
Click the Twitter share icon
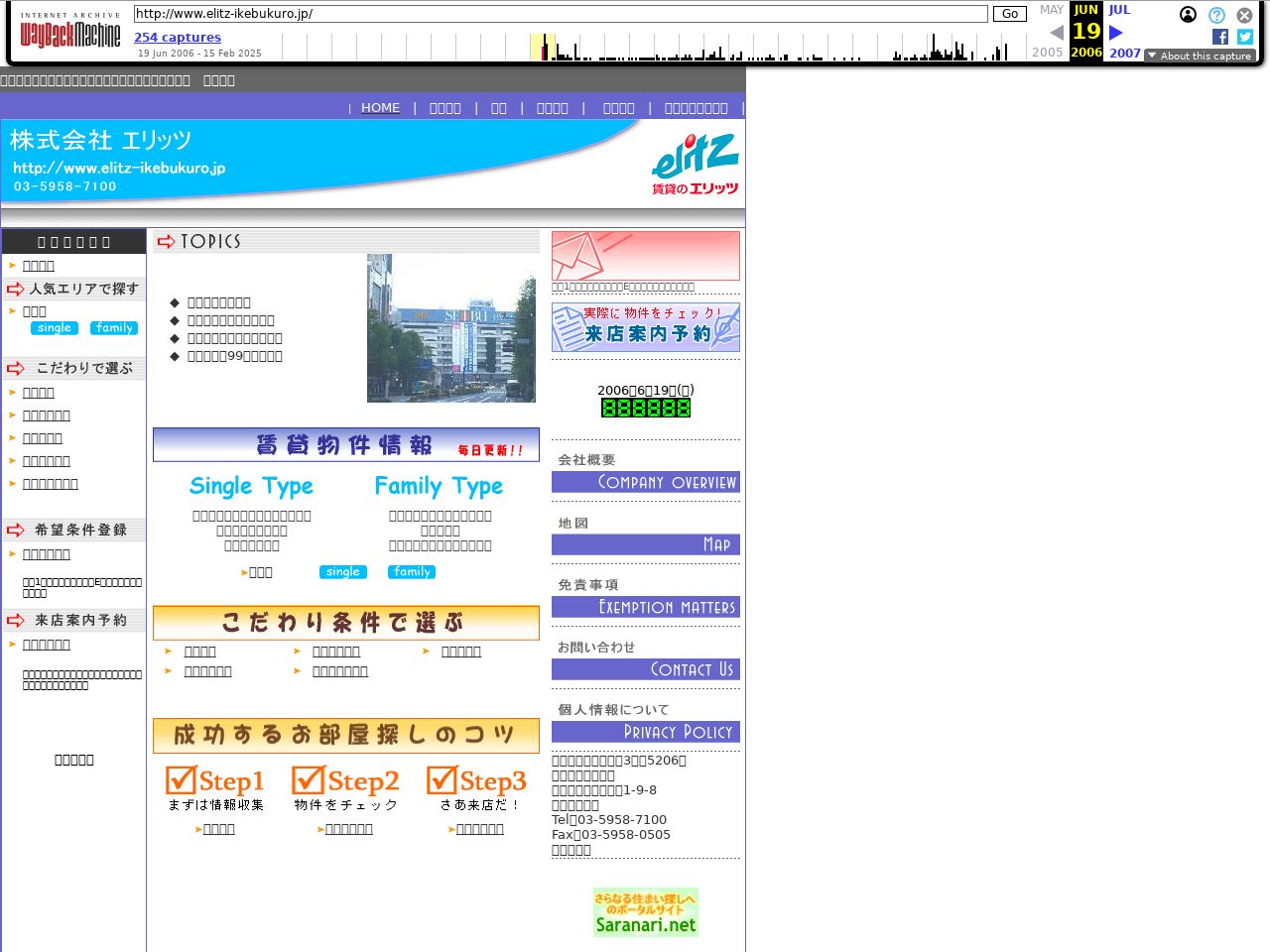[1245, 37]
